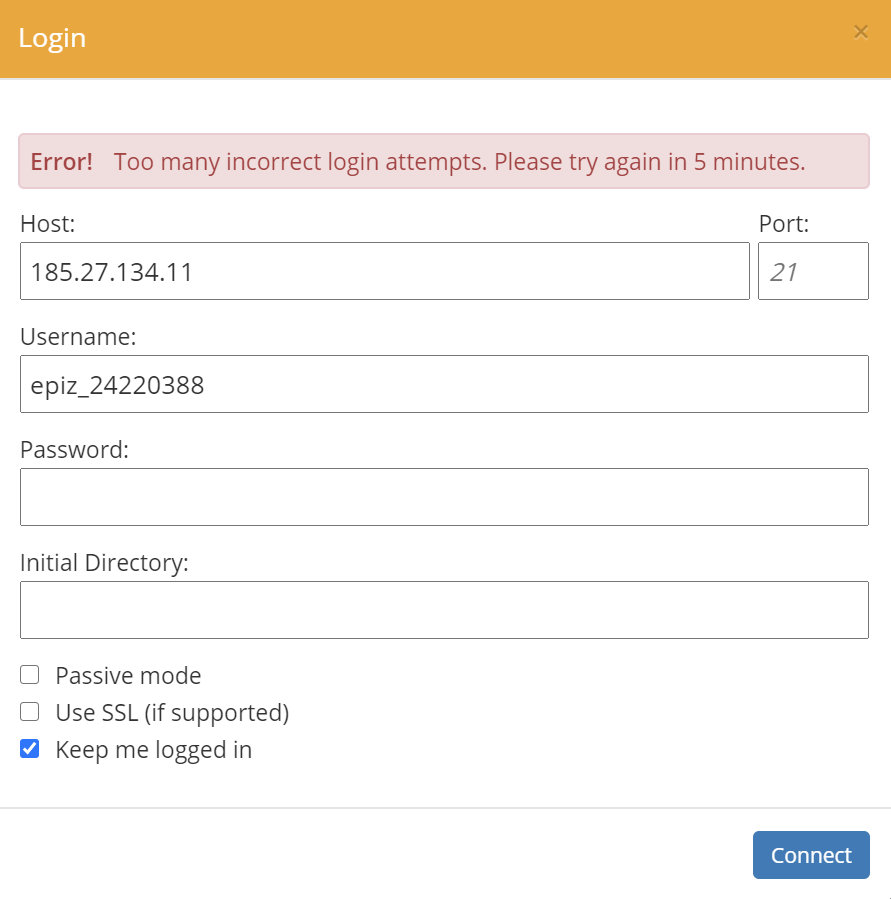The height and width of the screenshot is (899, 891).
Task: Click the "Port:" field label
Action: [784, 224]
